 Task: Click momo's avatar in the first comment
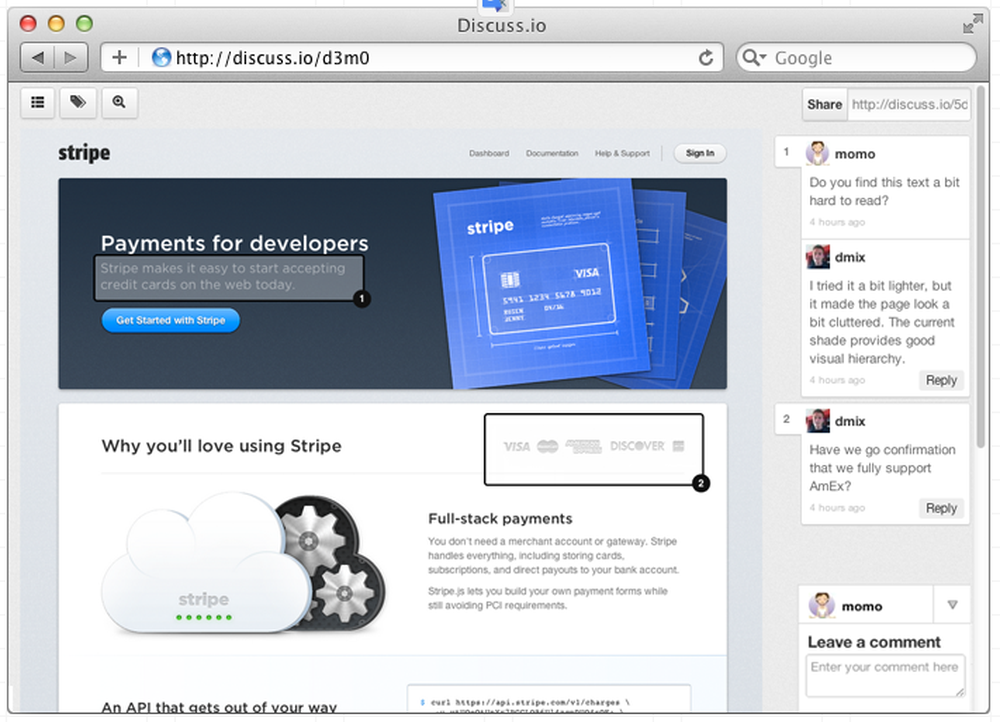pos(818,154)
